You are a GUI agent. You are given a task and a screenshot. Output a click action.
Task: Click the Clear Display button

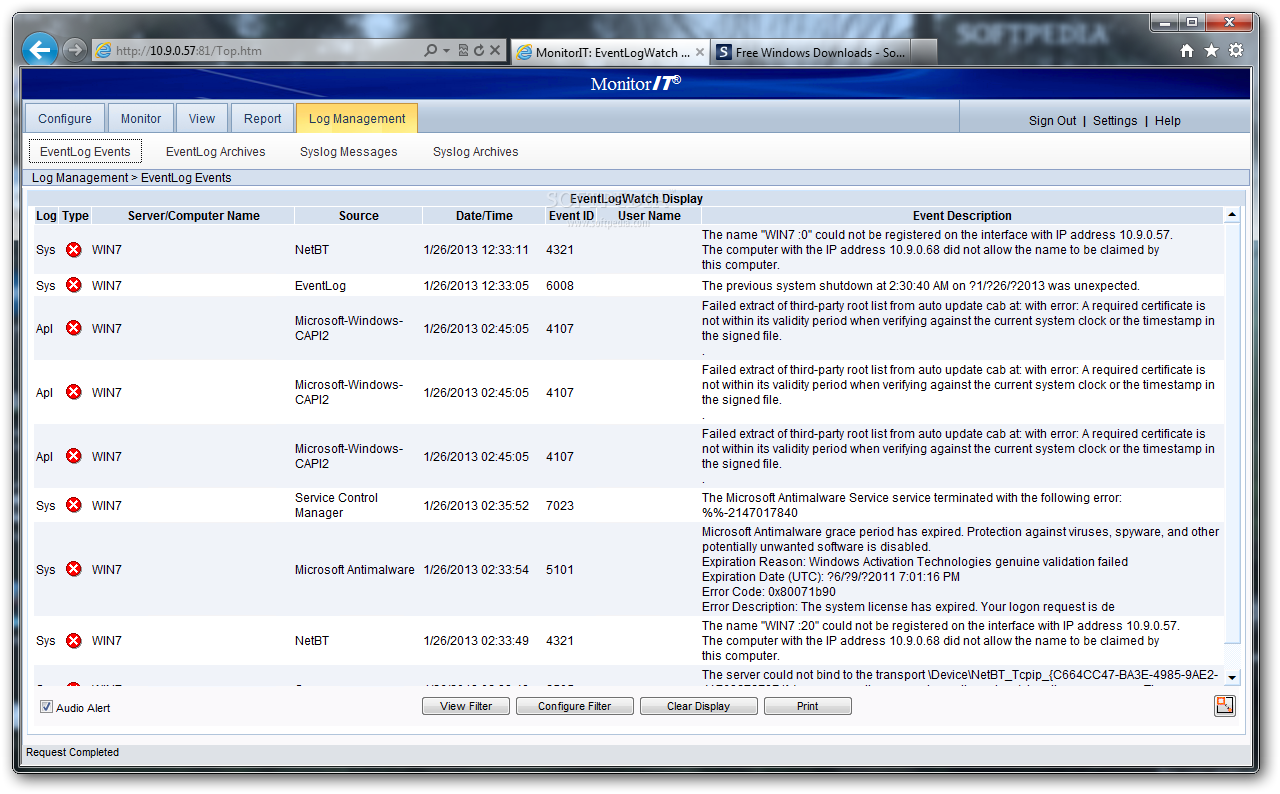tap(698, 706)
